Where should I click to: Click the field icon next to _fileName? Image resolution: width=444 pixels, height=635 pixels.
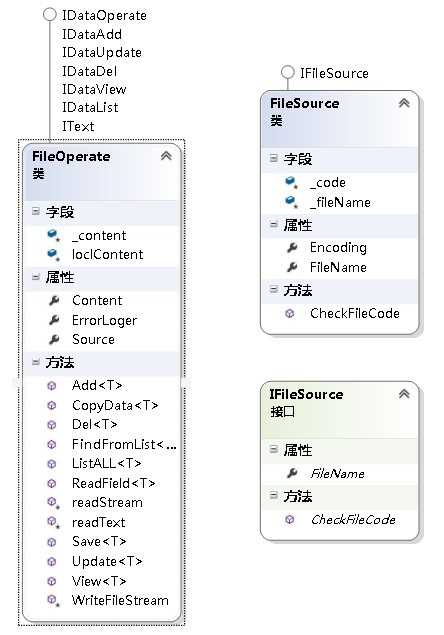click(292, 202)
